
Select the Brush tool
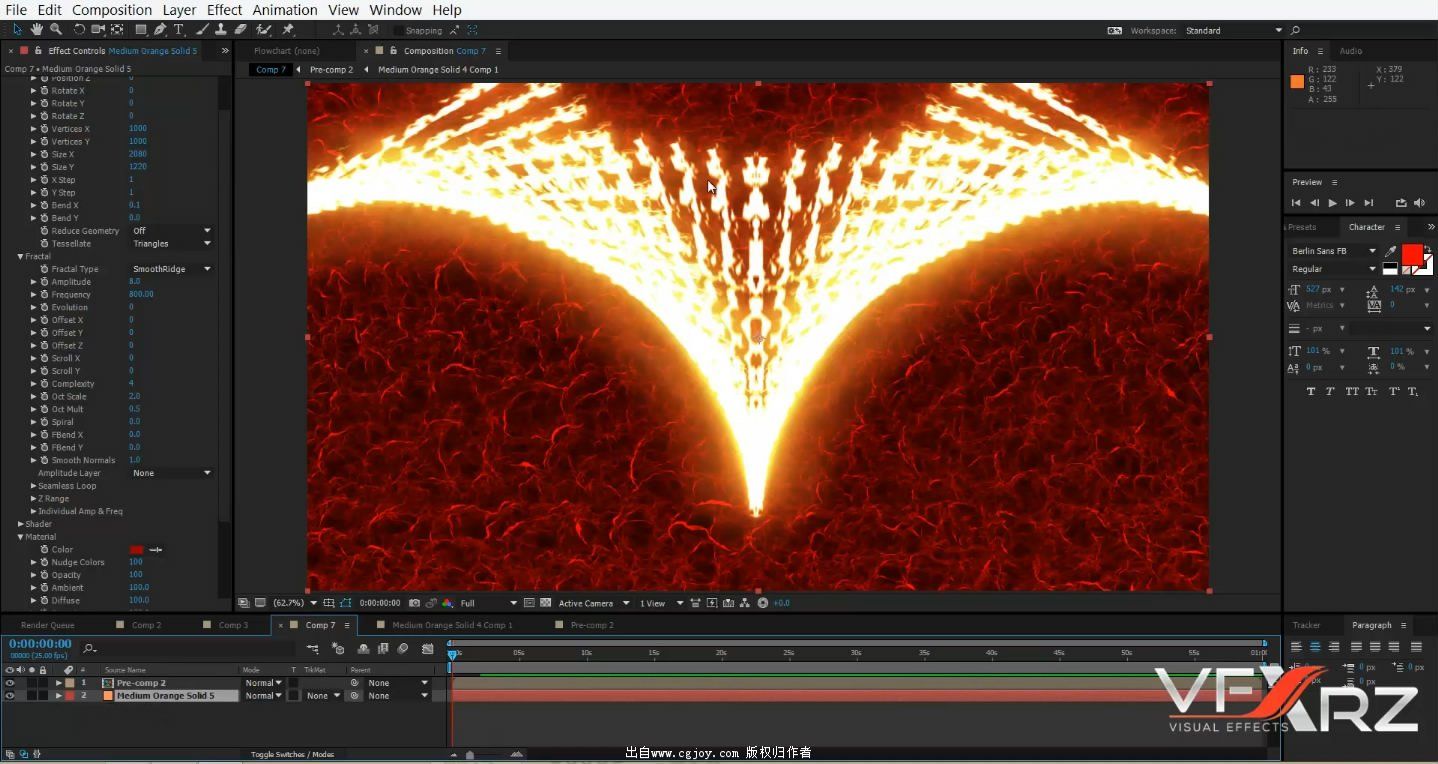[x=203, y=30]
